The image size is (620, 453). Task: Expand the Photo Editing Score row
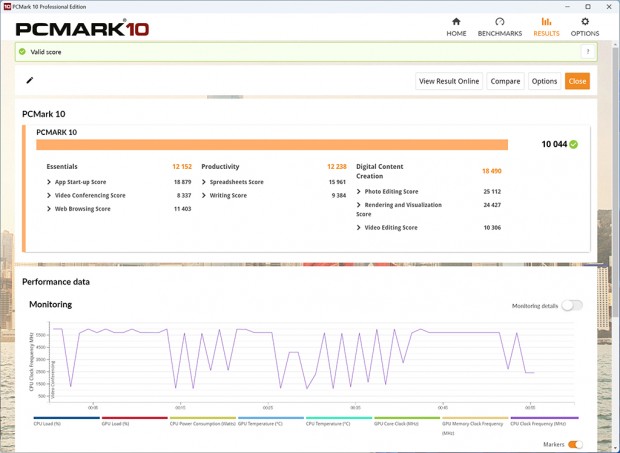click(x=360, y=191)
